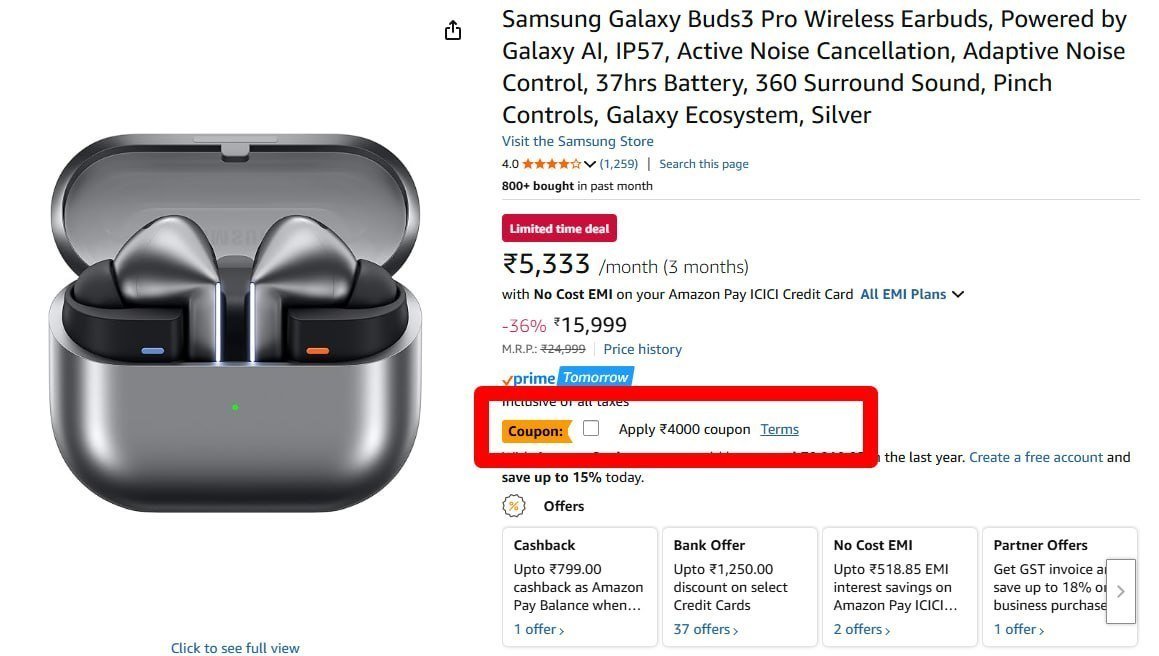The height and width of the screenshot is (656, 1159).
Task: Click Search this page
Action: pos(703,163)
